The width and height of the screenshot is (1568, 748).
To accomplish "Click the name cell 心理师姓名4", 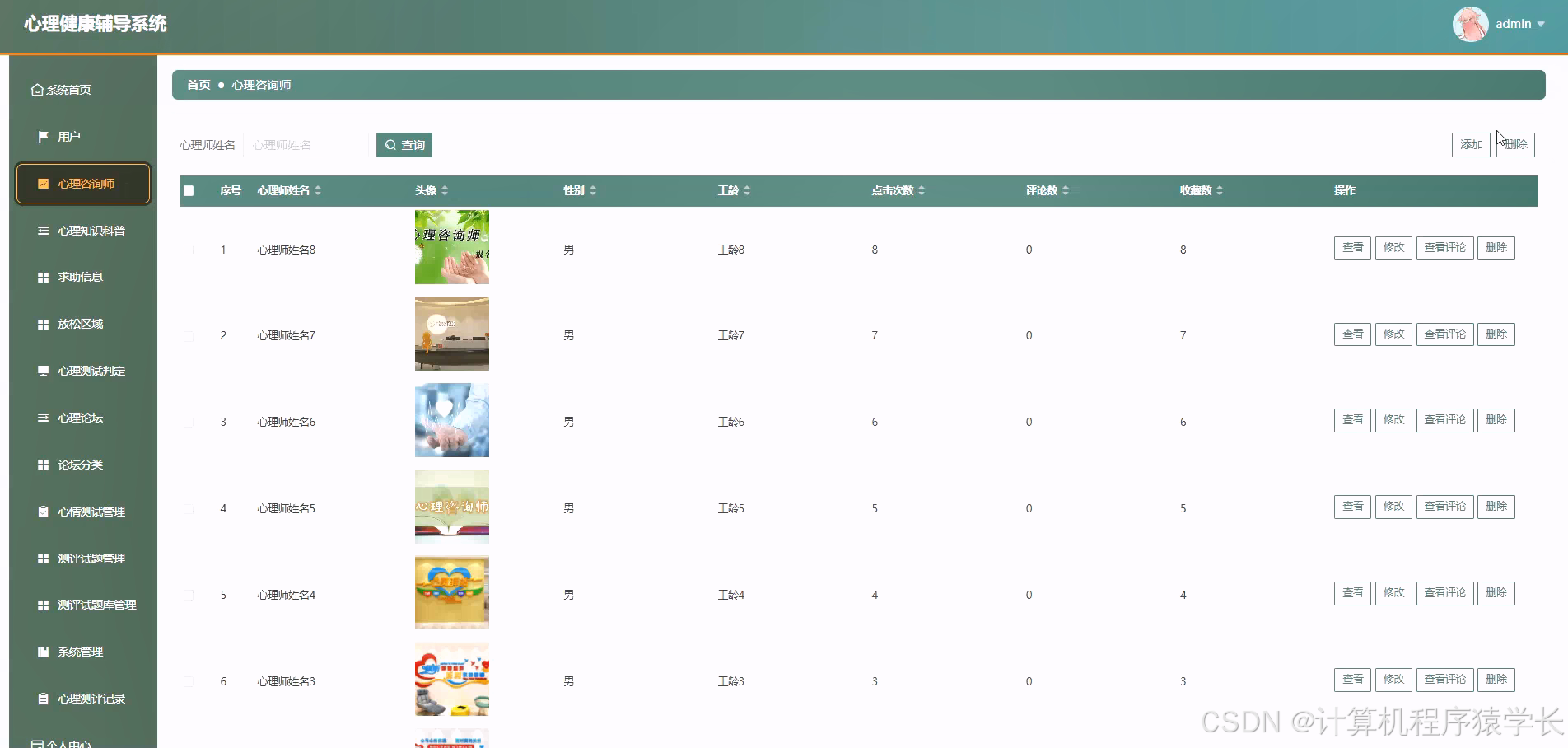I will pyautogui.click(x=286, y=595).
